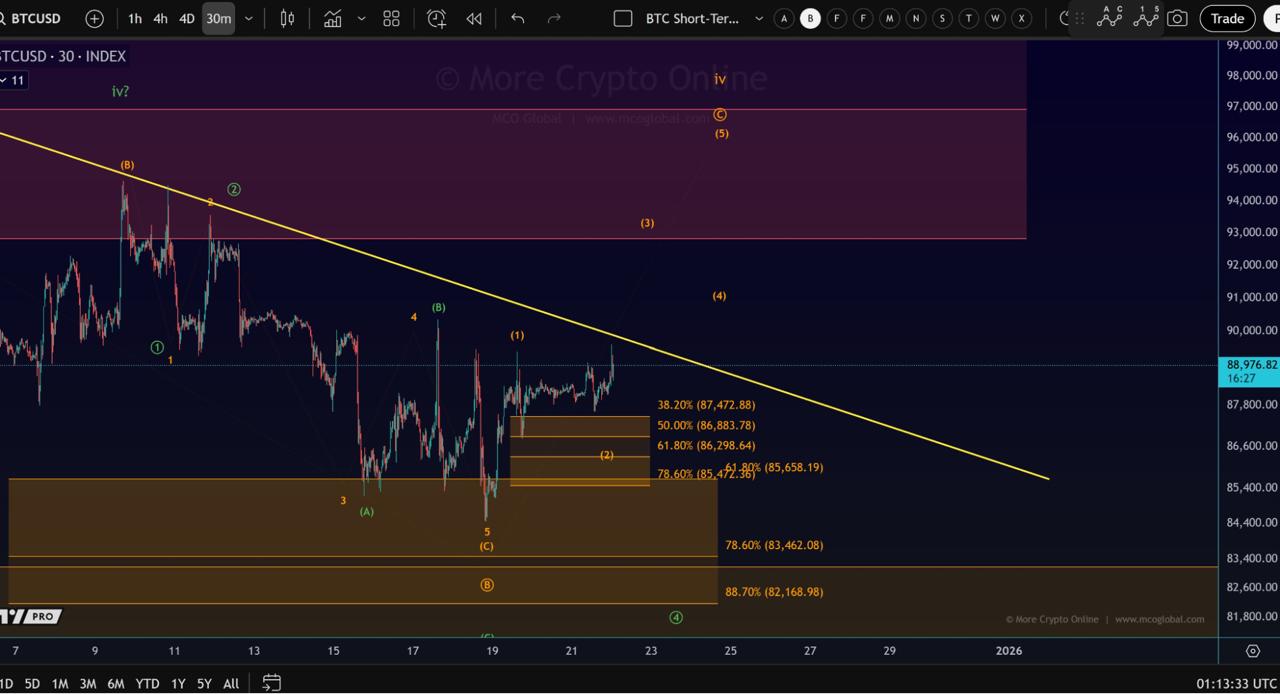Viewport: 1280px width, 694px height.
Task: Undo the last chart action
Action: point(517,18)
